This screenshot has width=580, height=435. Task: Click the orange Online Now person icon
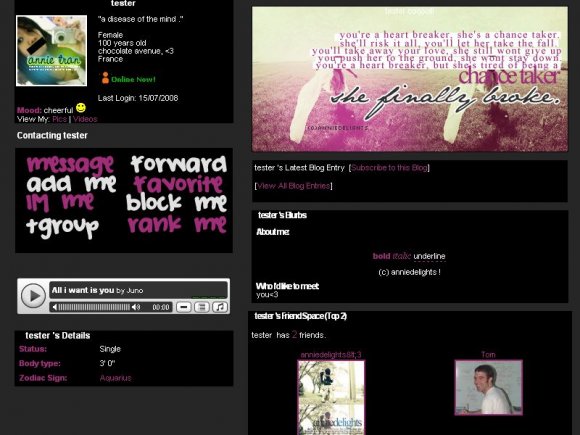point(105,78)
